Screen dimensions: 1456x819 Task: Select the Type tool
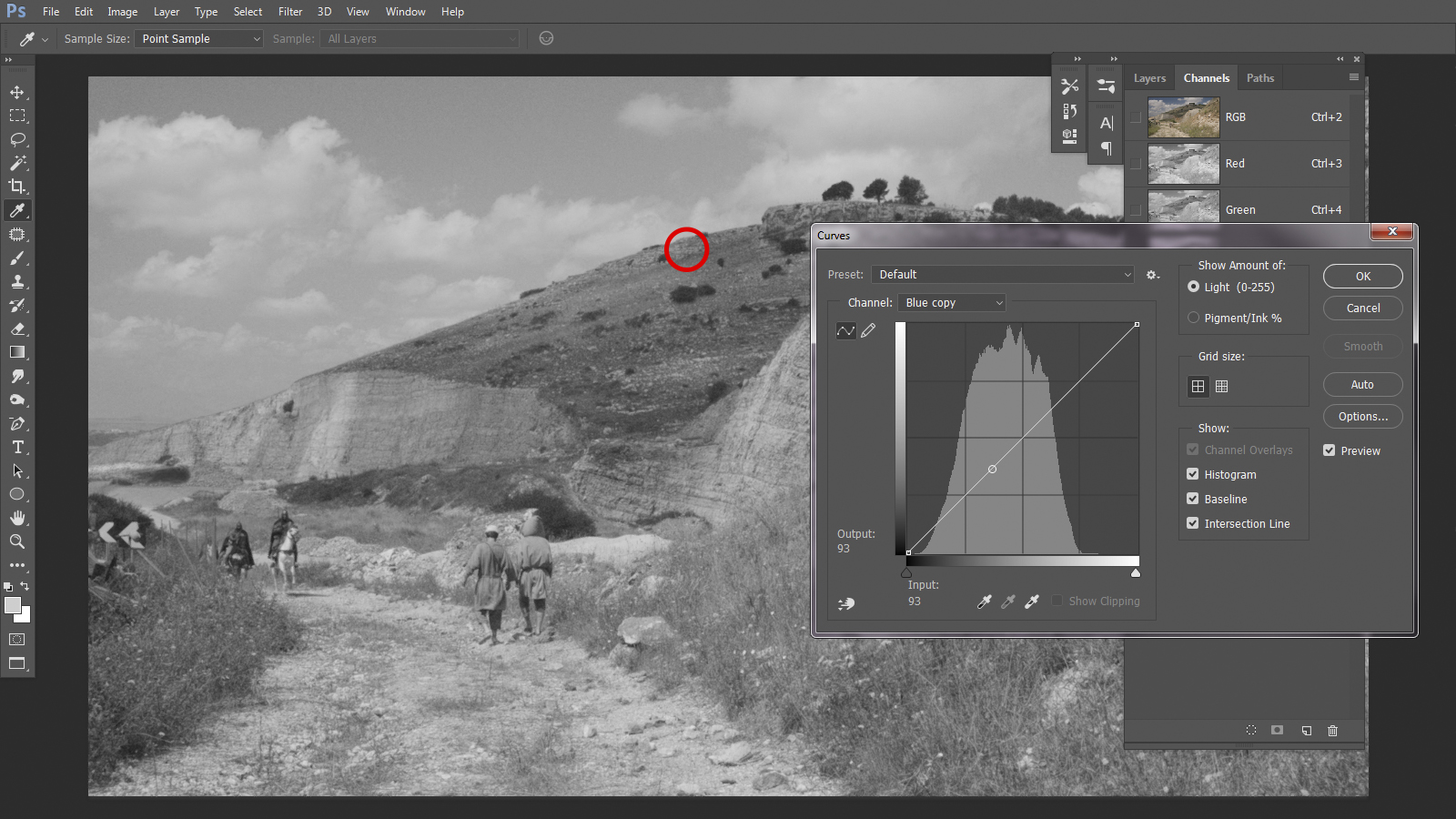tap(17, 447)
